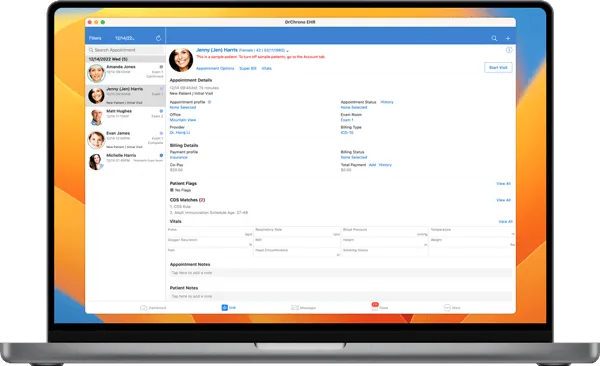Screen dimensions: 600x366
Task: Open the Messages tab
Action: coord(303,308)
